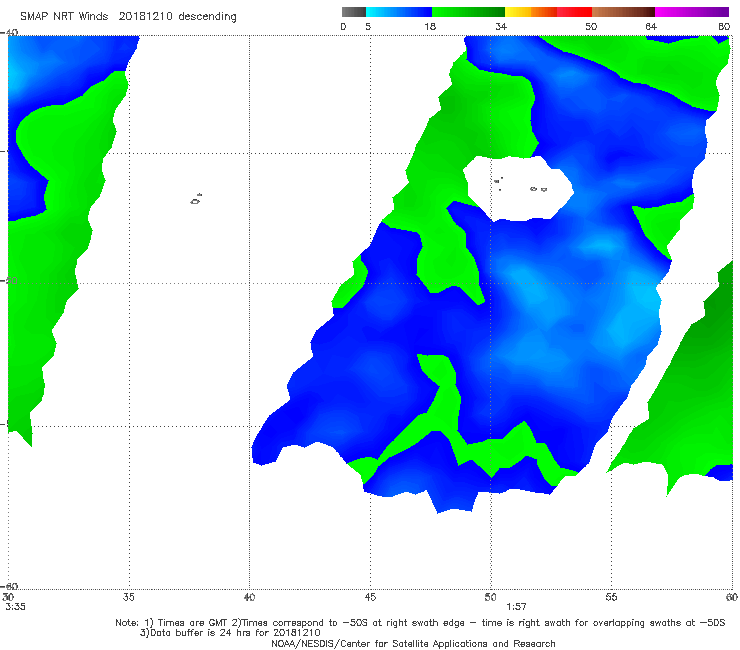Click the '34' label under the color scale

[x=501, y=26]
